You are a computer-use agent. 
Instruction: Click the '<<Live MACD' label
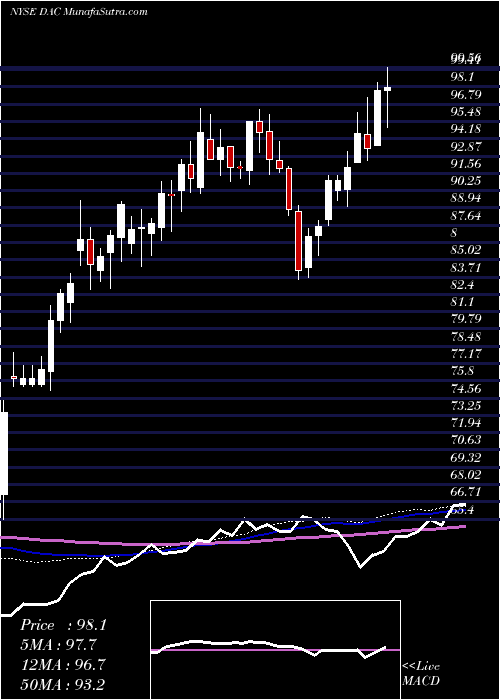[x=421, y=674]
